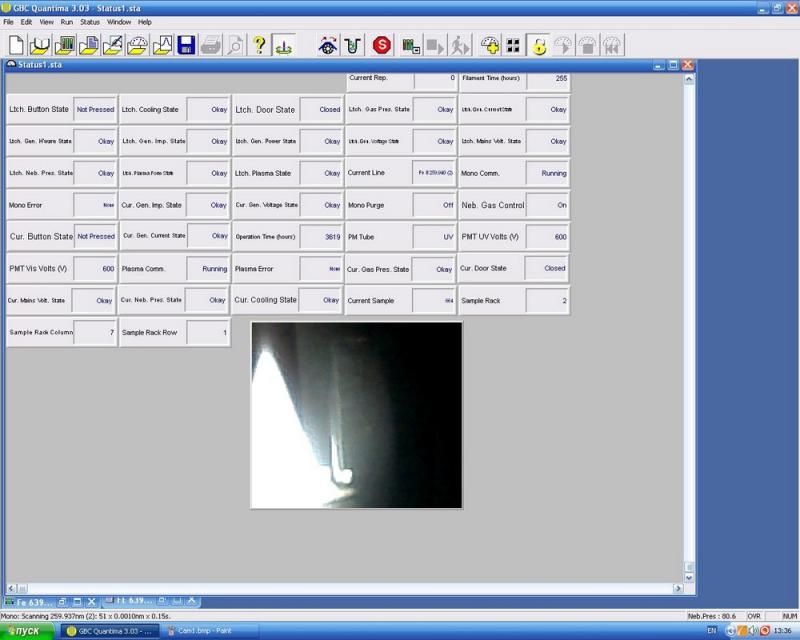Click the grey gauge play icon
Screen dimensions: 800x640
563,45
